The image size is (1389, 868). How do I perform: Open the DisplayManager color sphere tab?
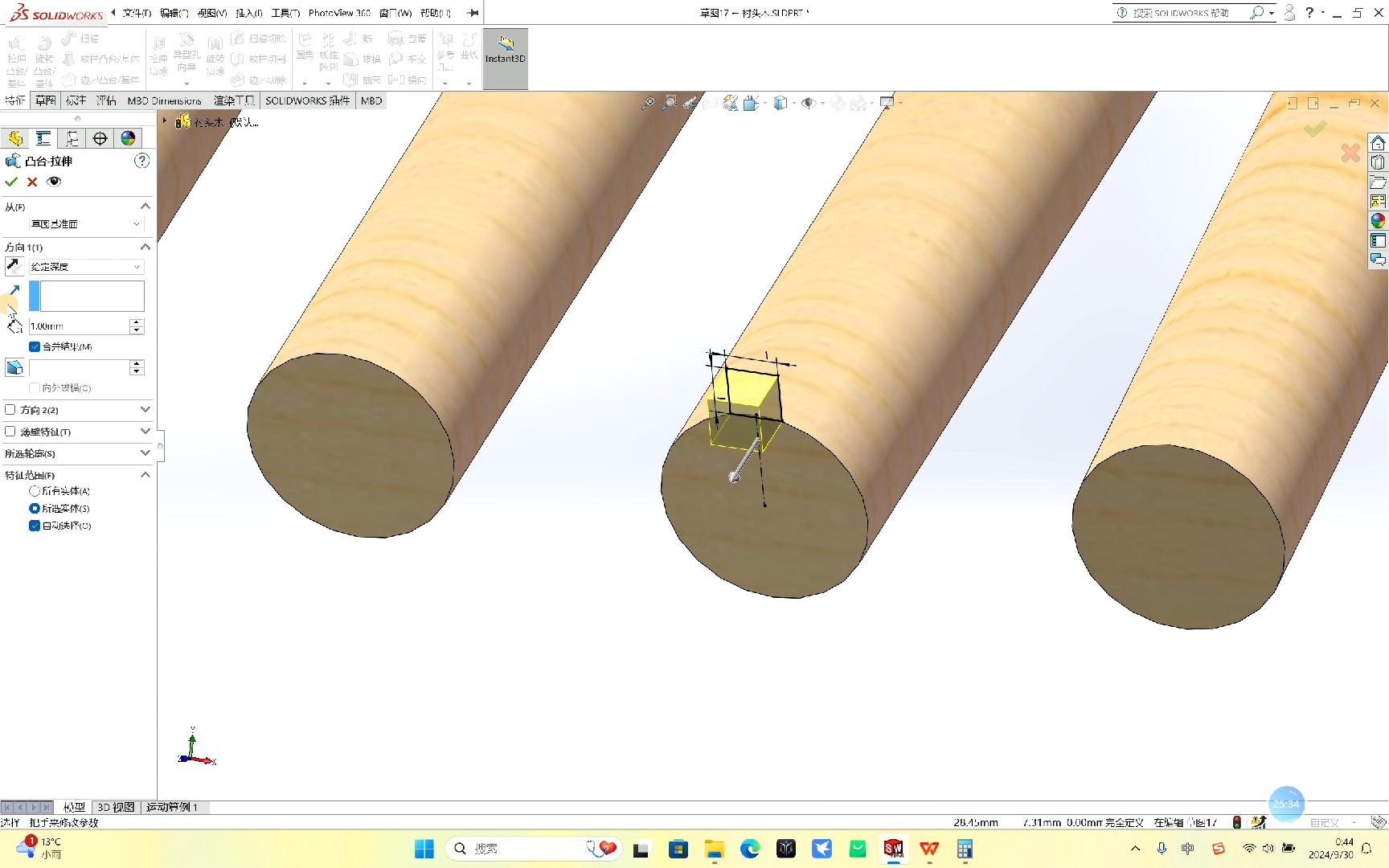point(128,138)
